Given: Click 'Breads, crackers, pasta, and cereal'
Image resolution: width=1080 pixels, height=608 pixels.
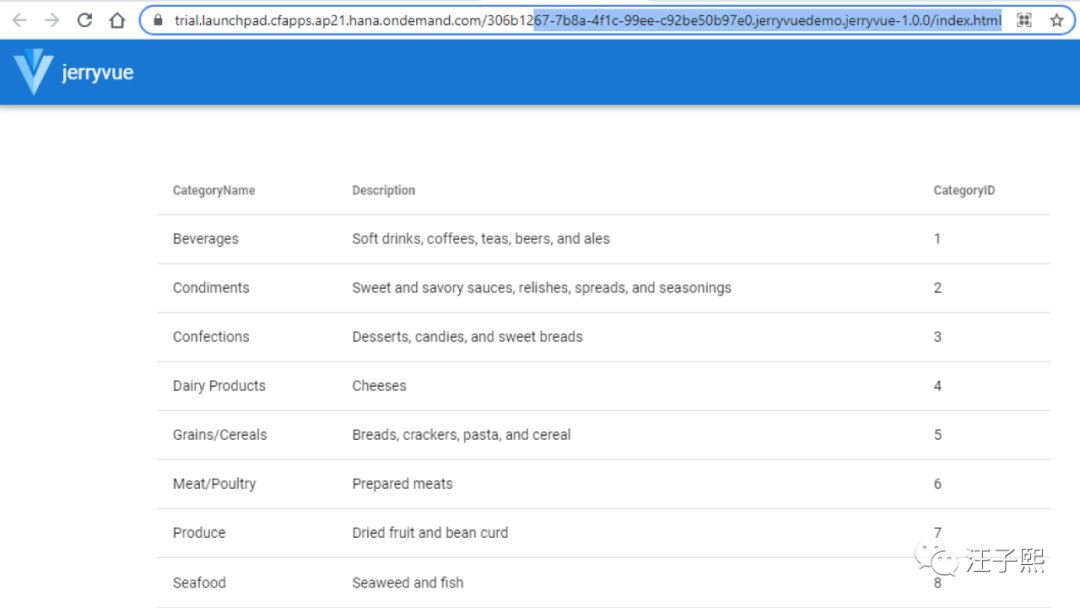Looking at the screenshot, I should tap(461, 434).
